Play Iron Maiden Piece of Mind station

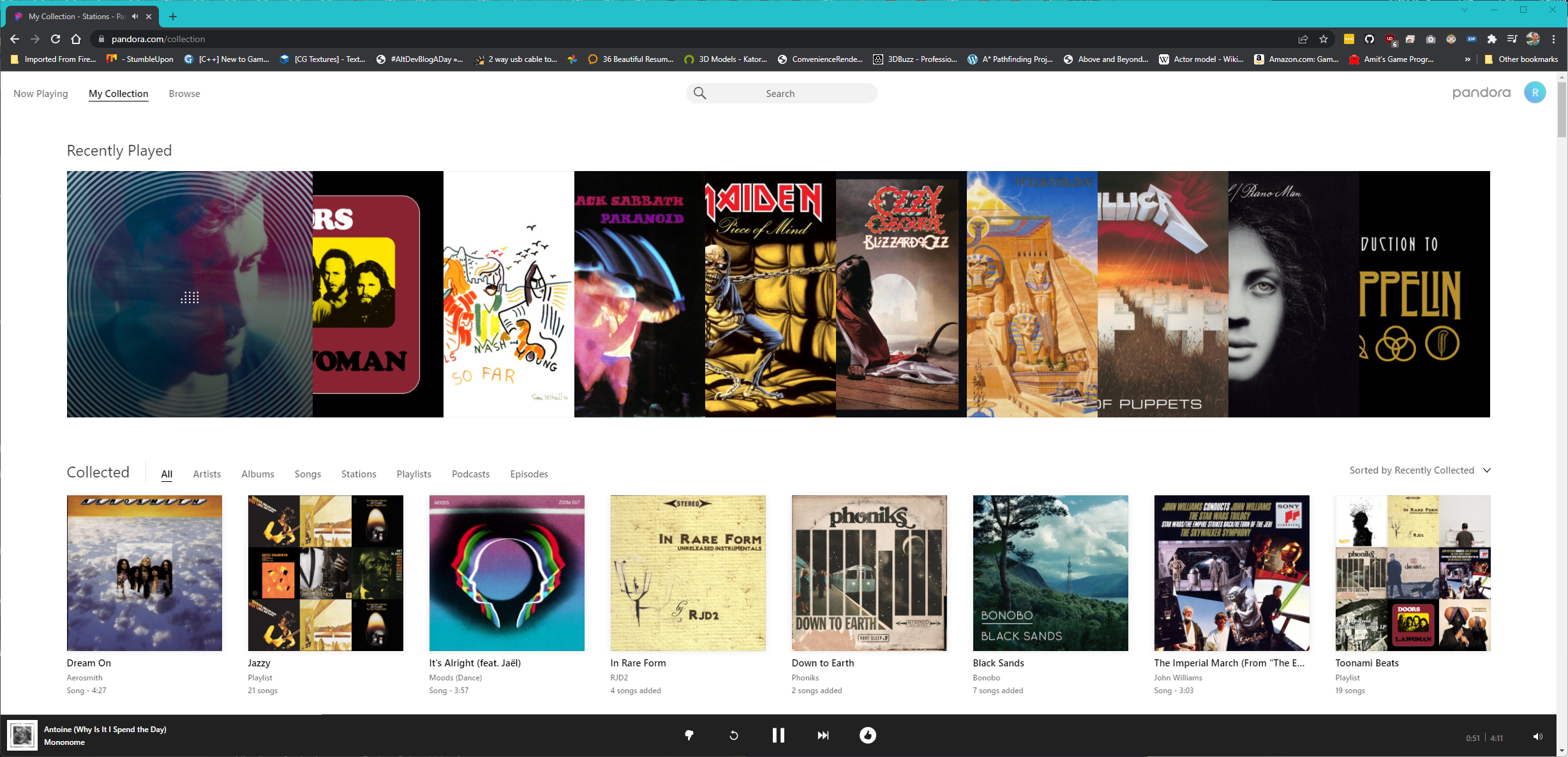point(770,294)
